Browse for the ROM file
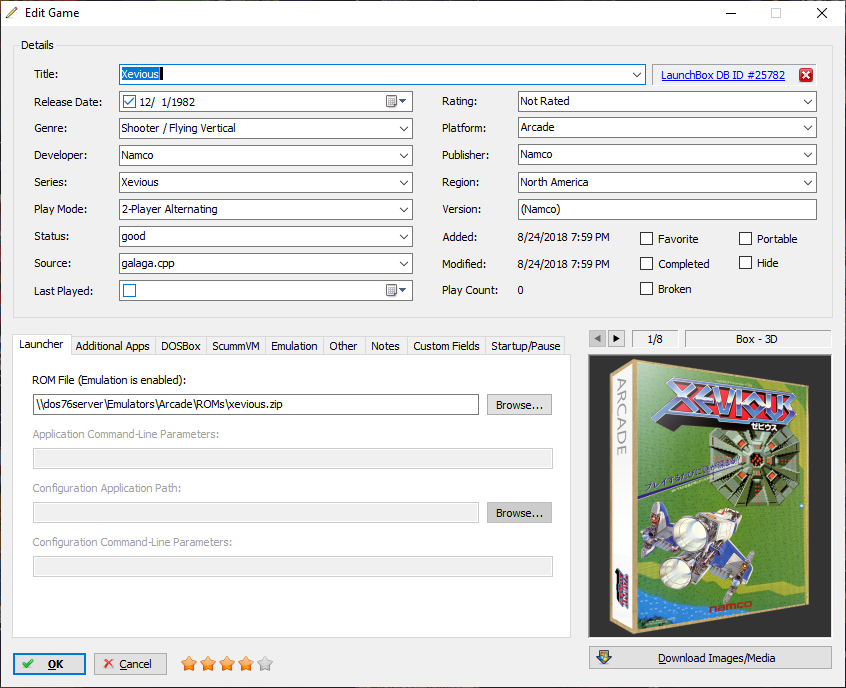 click(x=519, y=405)
